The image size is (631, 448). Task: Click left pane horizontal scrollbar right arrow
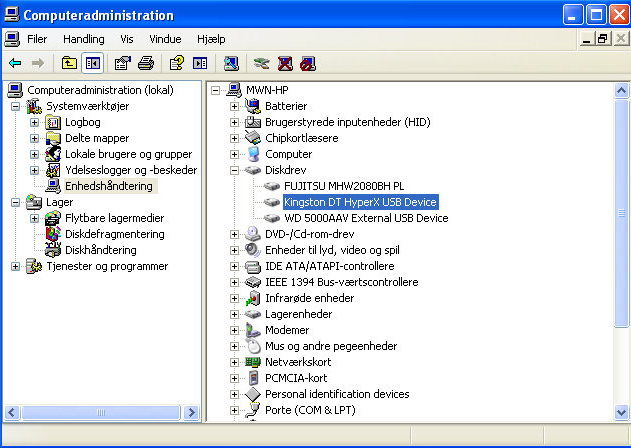pyautogui.click(x=192, y=413)
